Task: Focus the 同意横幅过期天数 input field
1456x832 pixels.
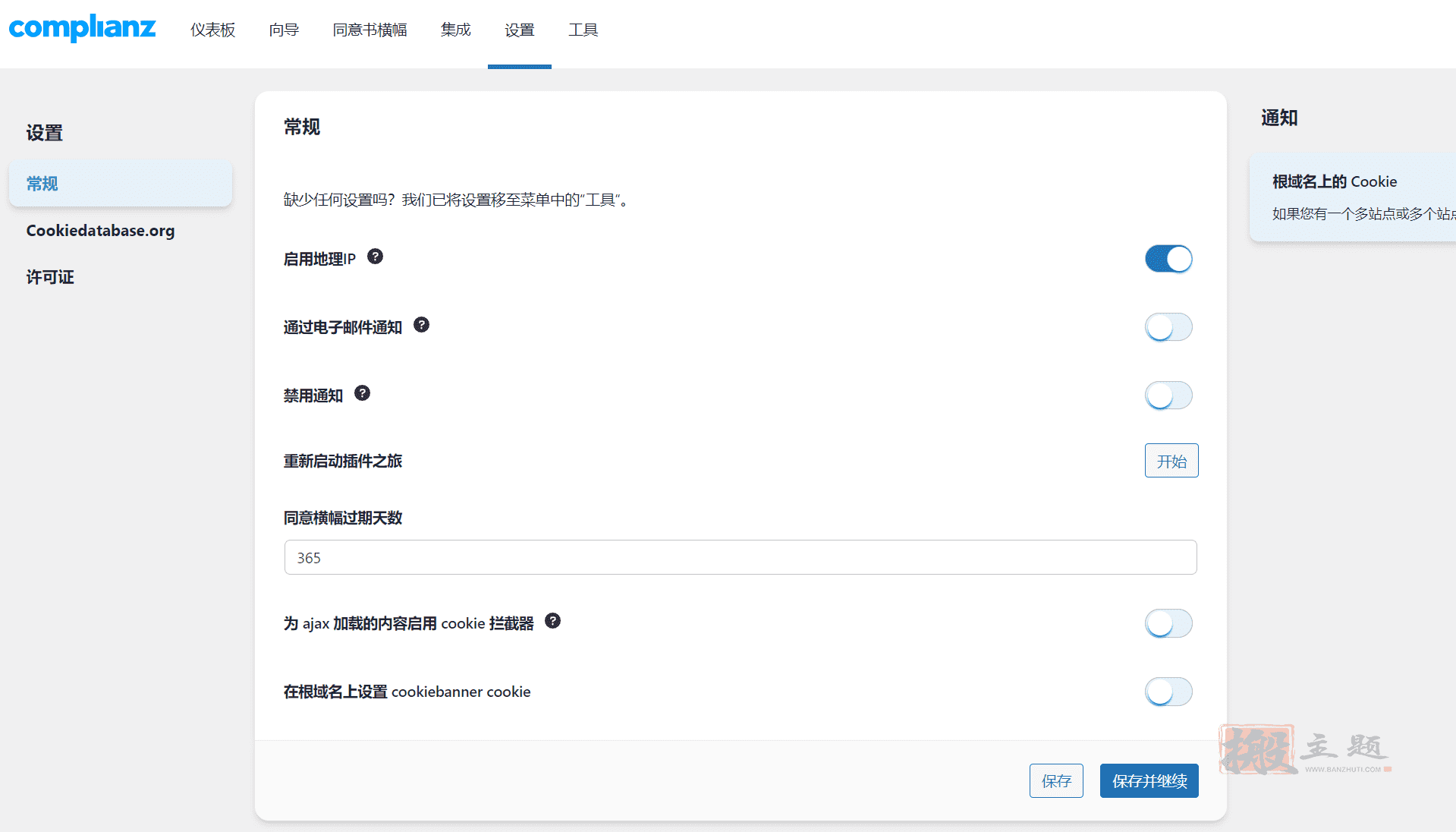Action: tap(741, 557)
